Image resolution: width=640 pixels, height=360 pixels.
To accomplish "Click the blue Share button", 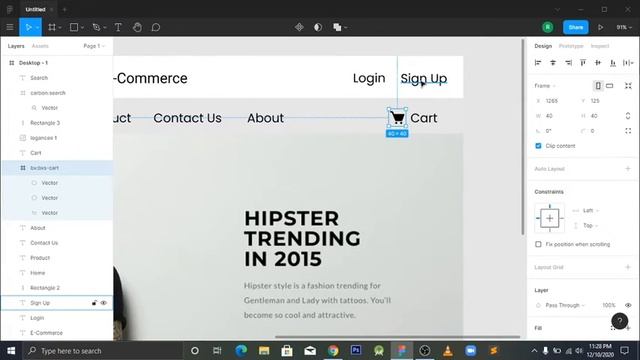I will [x=576, y=27].
